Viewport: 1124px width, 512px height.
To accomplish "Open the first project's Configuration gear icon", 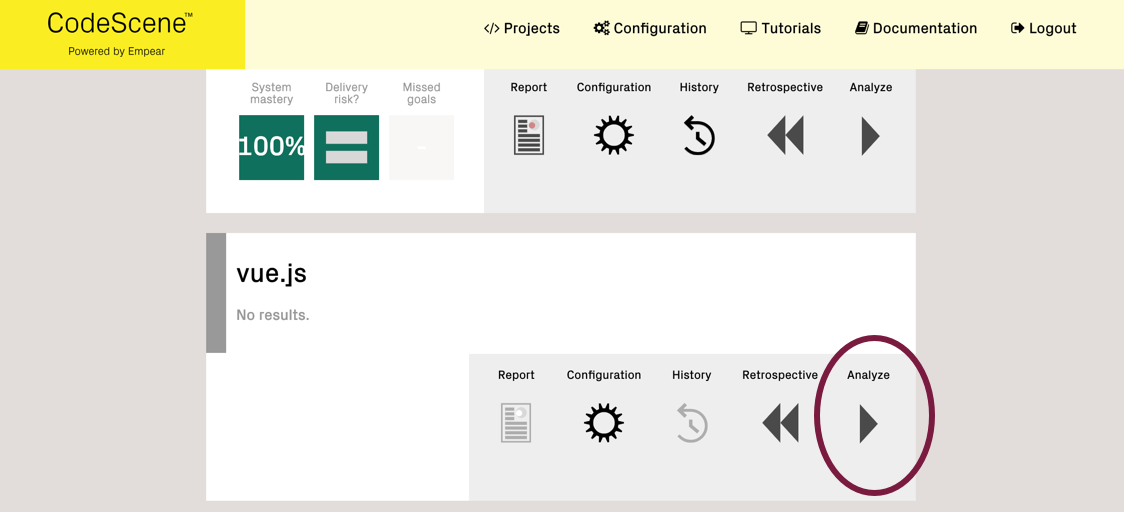I will point(614,135).
